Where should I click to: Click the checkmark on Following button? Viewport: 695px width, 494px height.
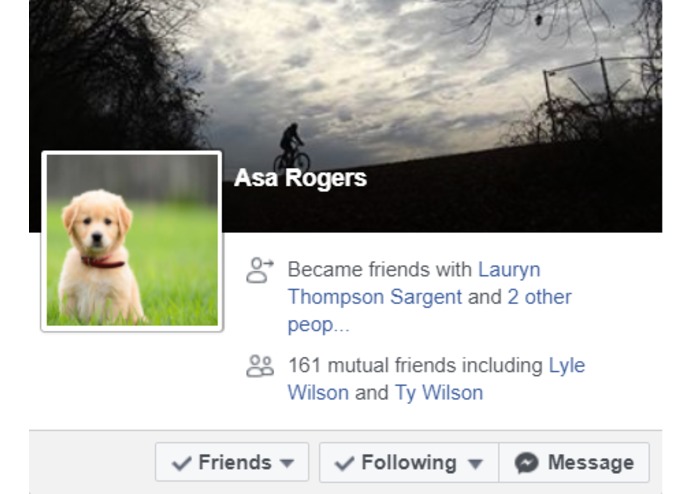tap(344, 463)
